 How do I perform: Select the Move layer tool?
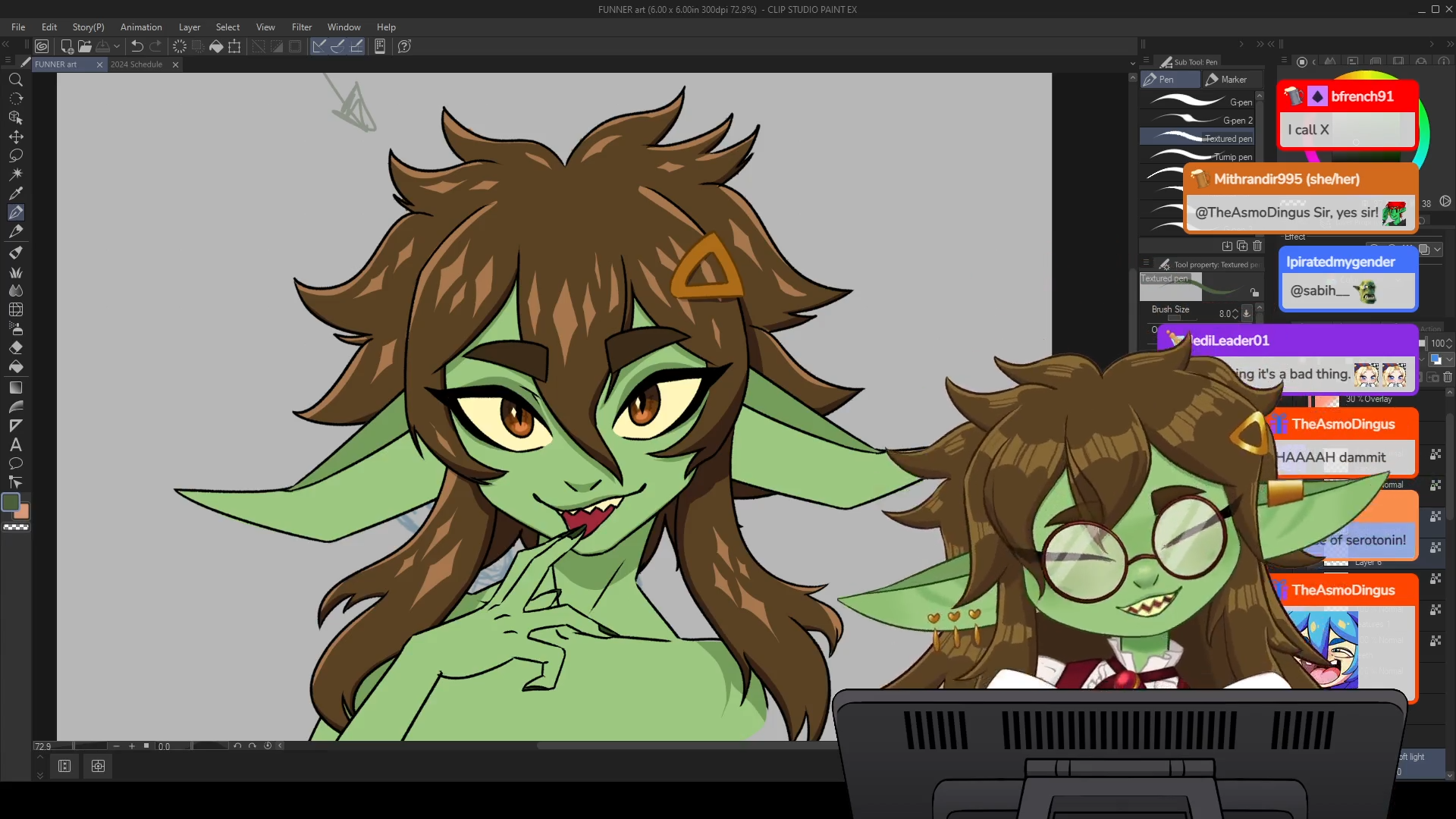pos(15,136)
